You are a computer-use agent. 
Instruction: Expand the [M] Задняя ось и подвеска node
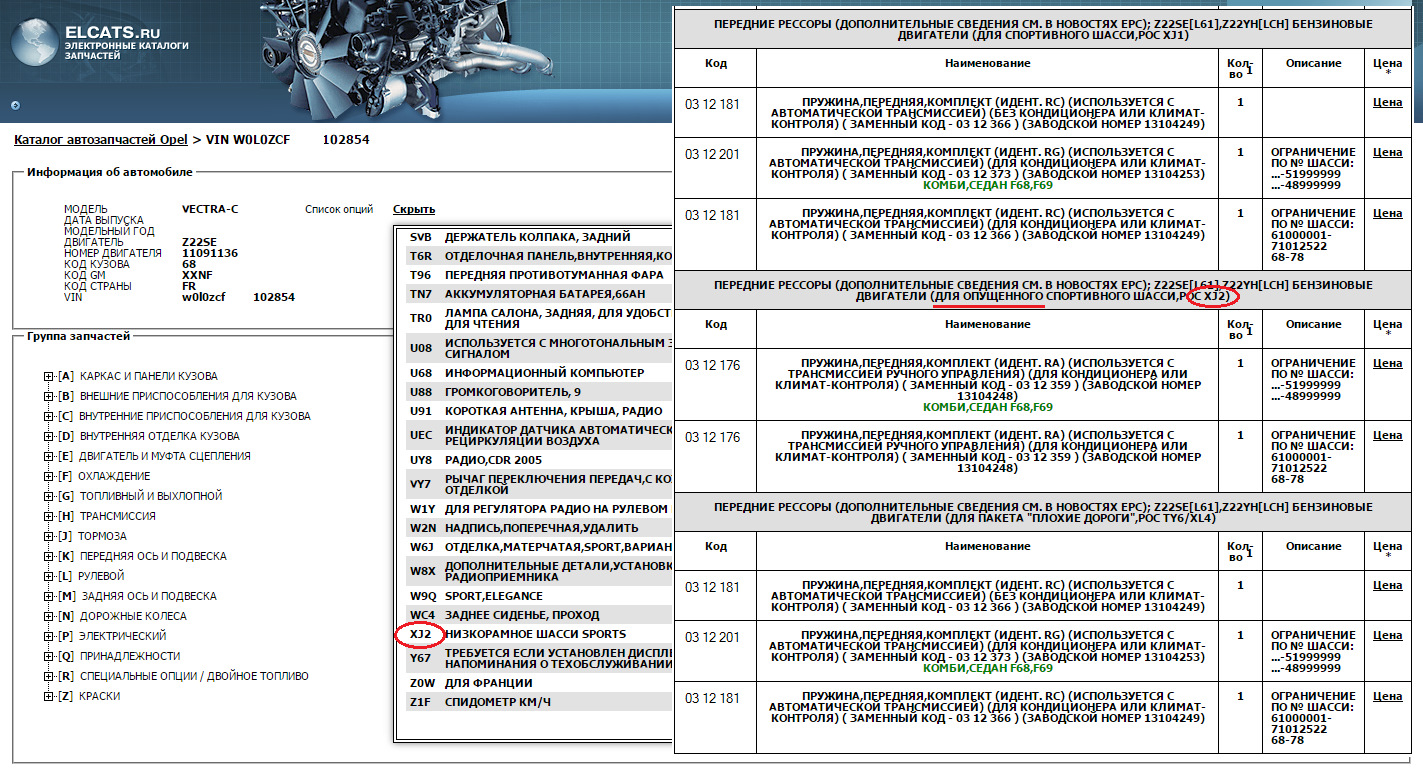click(x=48, y=596)
